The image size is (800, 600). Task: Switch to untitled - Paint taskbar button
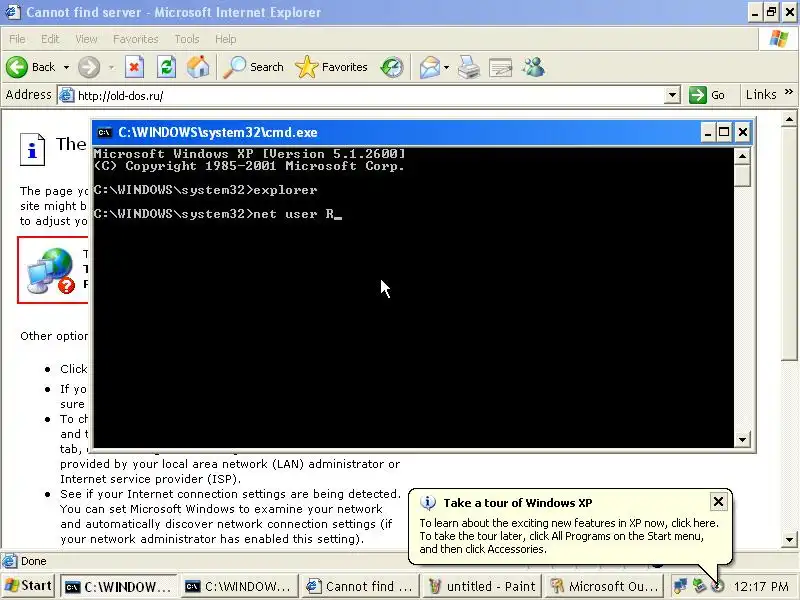coord(482,586)
